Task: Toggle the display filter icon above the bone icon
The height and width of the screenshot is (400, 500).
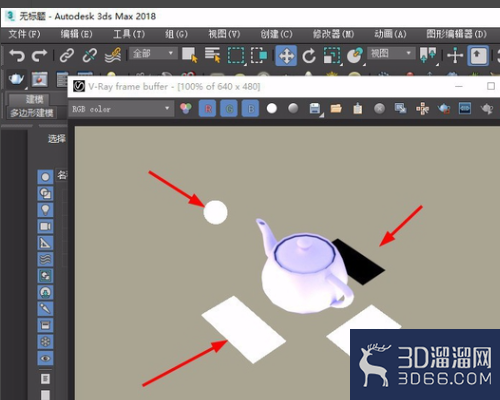Action: pyautogui.click(x=45, y=292)
